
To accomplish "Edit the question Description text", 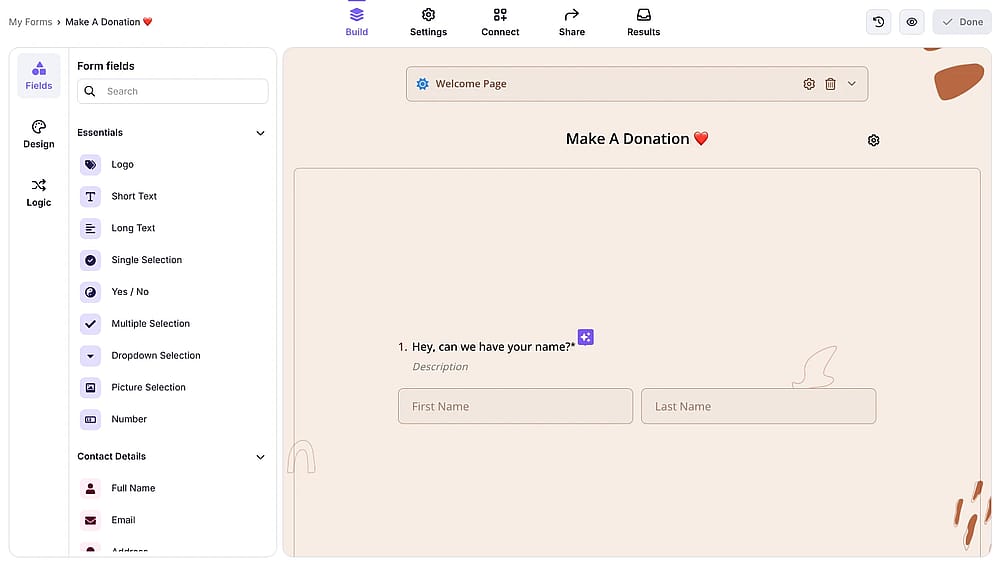I will click(440, 367).
